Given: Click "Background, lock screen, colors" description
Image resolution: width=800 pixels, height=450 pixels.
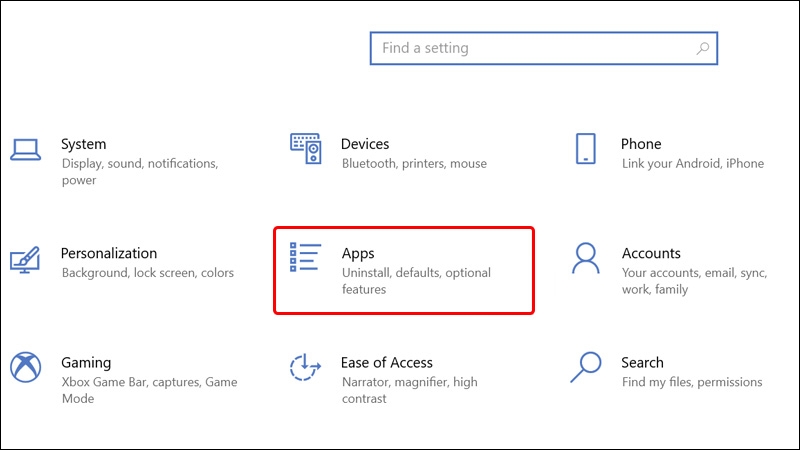Looking at the screenshot, I should pyautogui.click(x=148, y=273).
